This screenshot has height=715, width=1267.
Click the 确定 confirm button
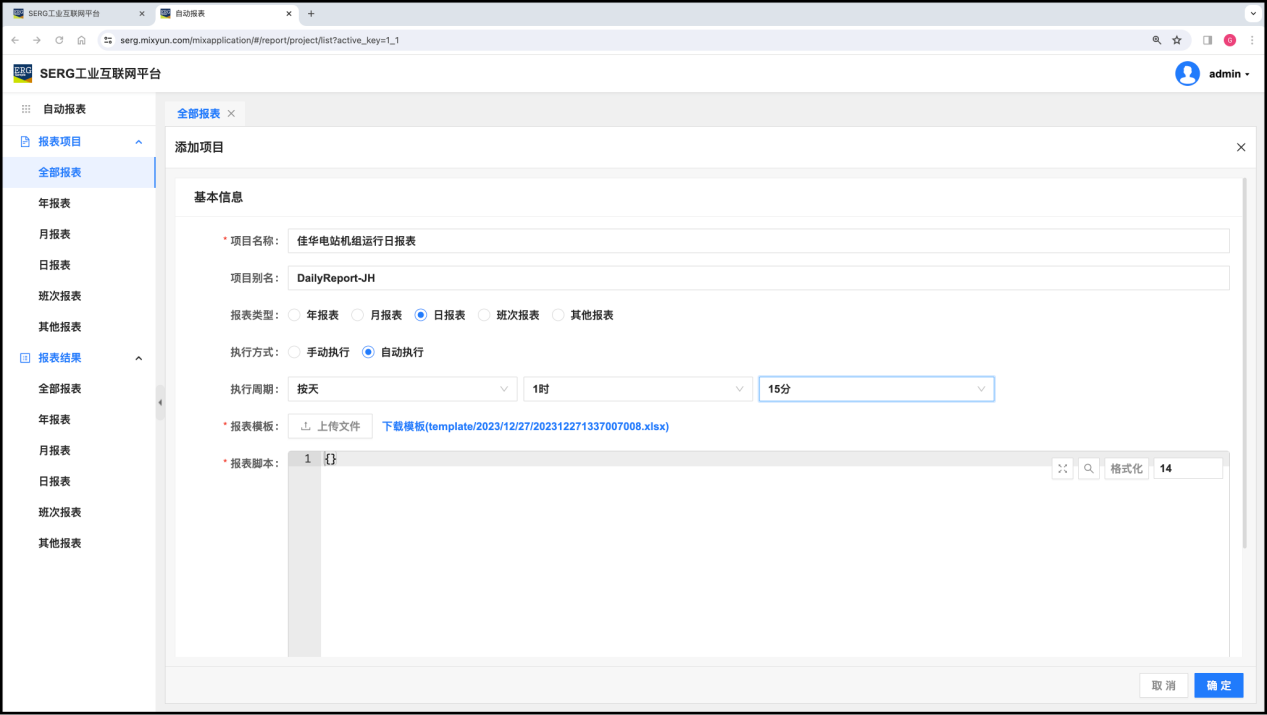[1218, 685]
